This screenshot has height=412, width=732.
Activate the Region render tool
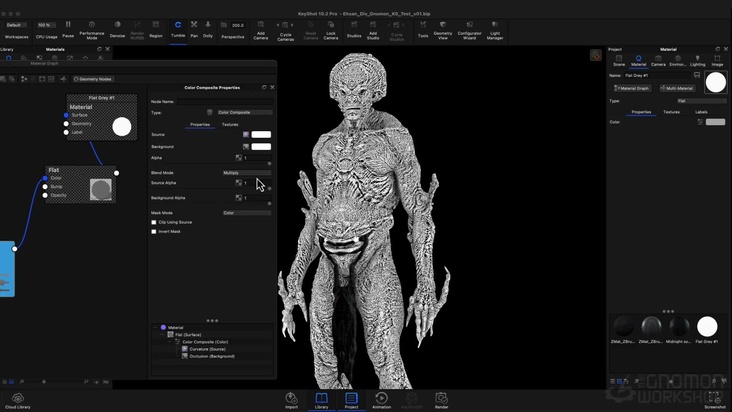[156, 29]
